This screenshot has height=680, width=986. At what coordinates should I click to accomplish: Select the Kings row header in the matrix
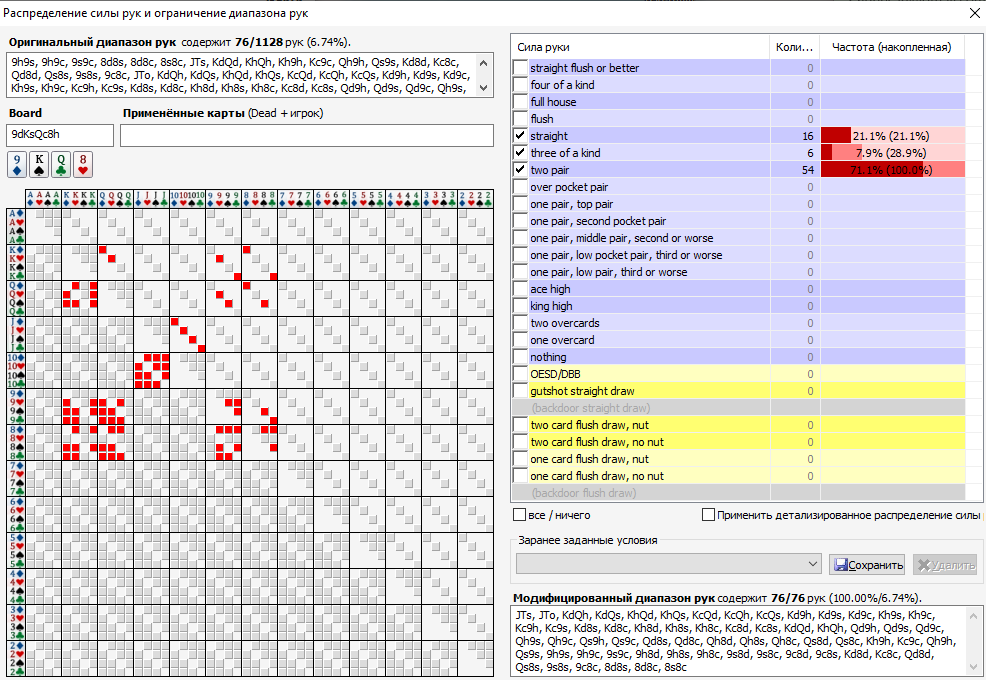click(x=16, y=262)
